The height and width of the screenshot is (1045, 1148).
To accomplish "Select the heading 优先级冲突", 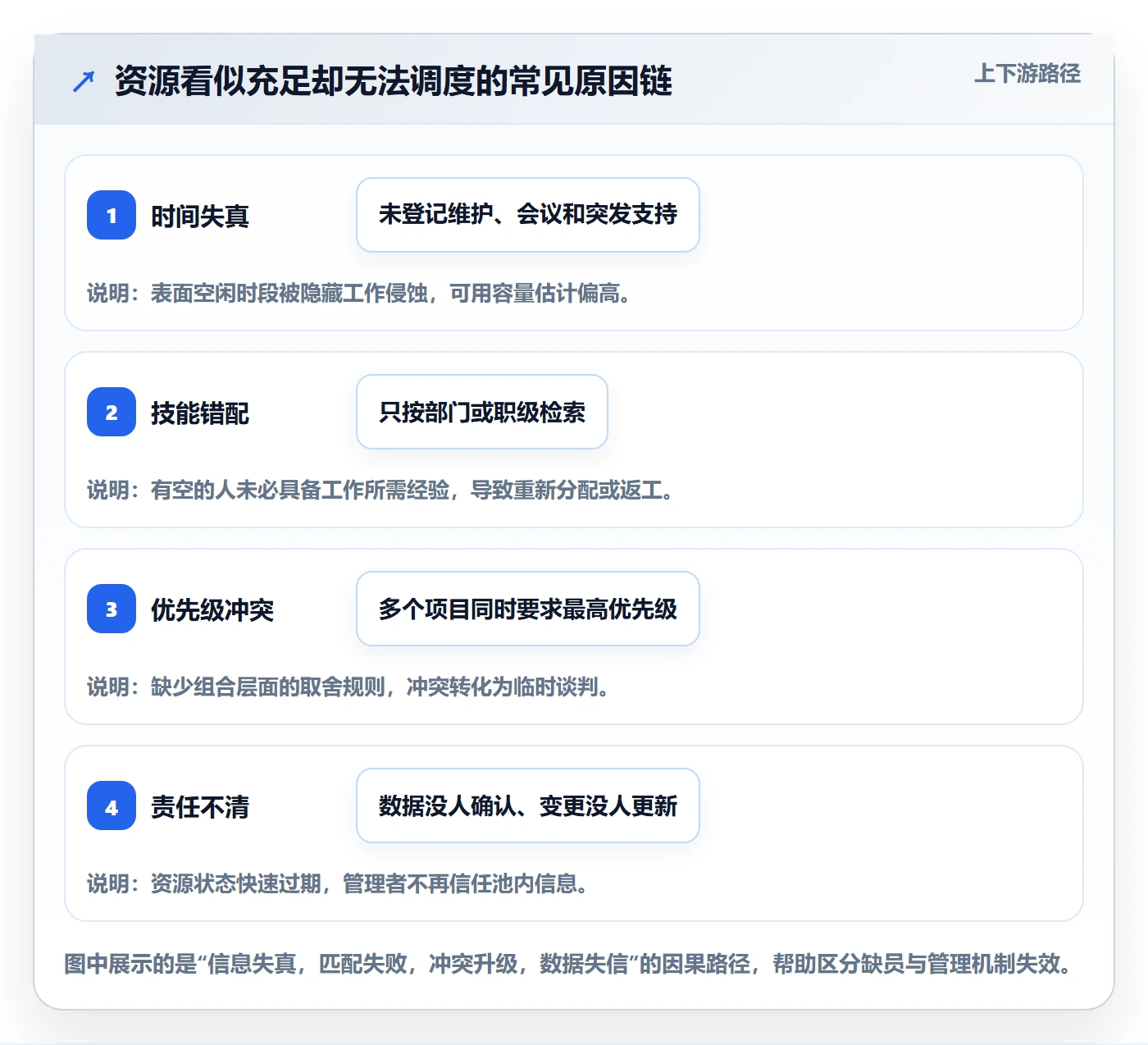I will coord(212,610).
